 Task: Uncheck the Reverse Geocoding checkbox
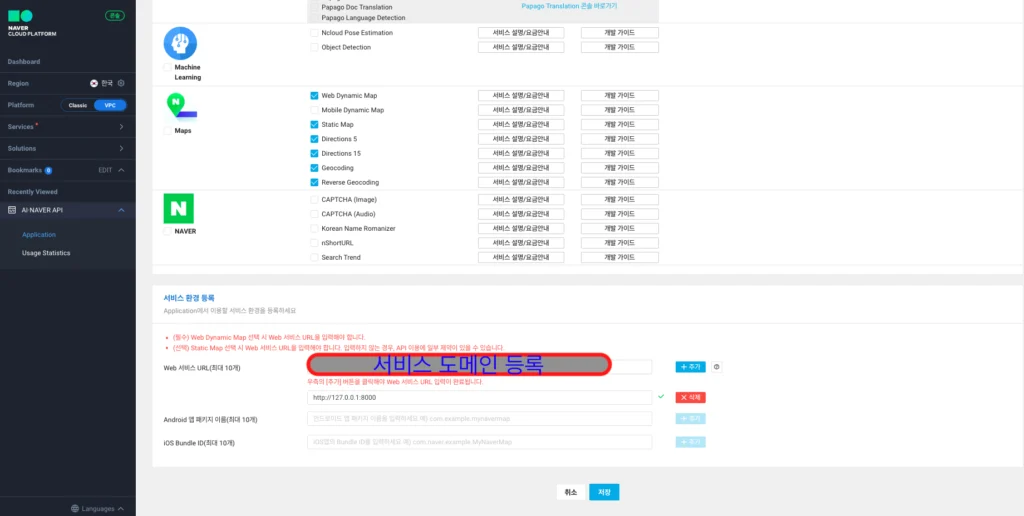[314, 182]
